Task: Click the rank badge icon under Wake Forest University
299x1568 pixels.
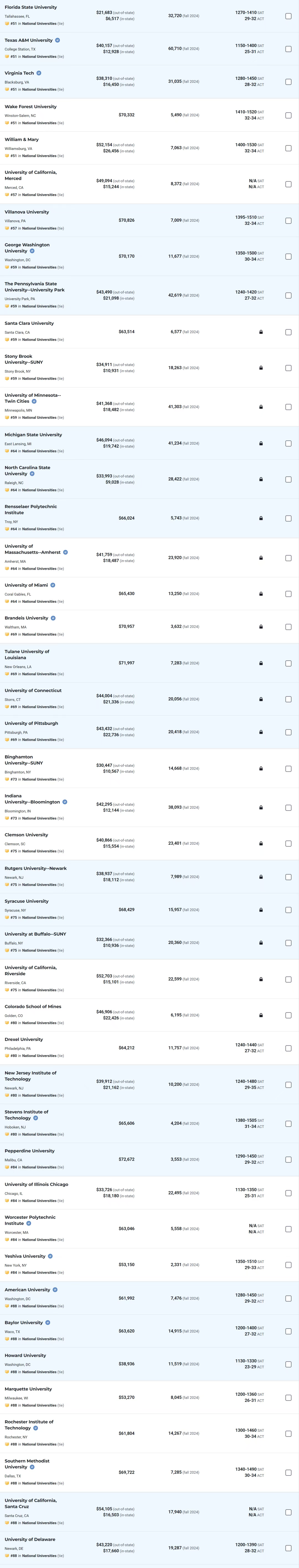Action: tap(7, 123)
